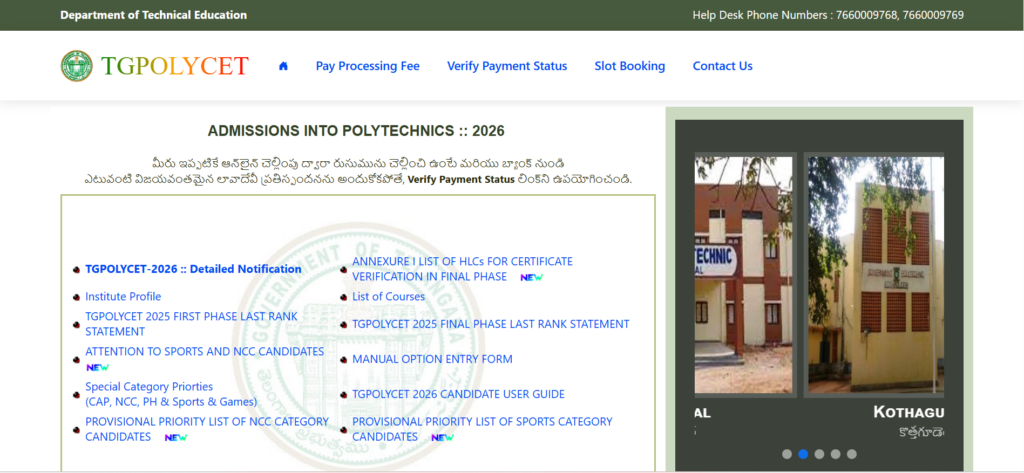Open Annexure I List of HLCs link
1024x473 pixels.
(x=462, y=269)
